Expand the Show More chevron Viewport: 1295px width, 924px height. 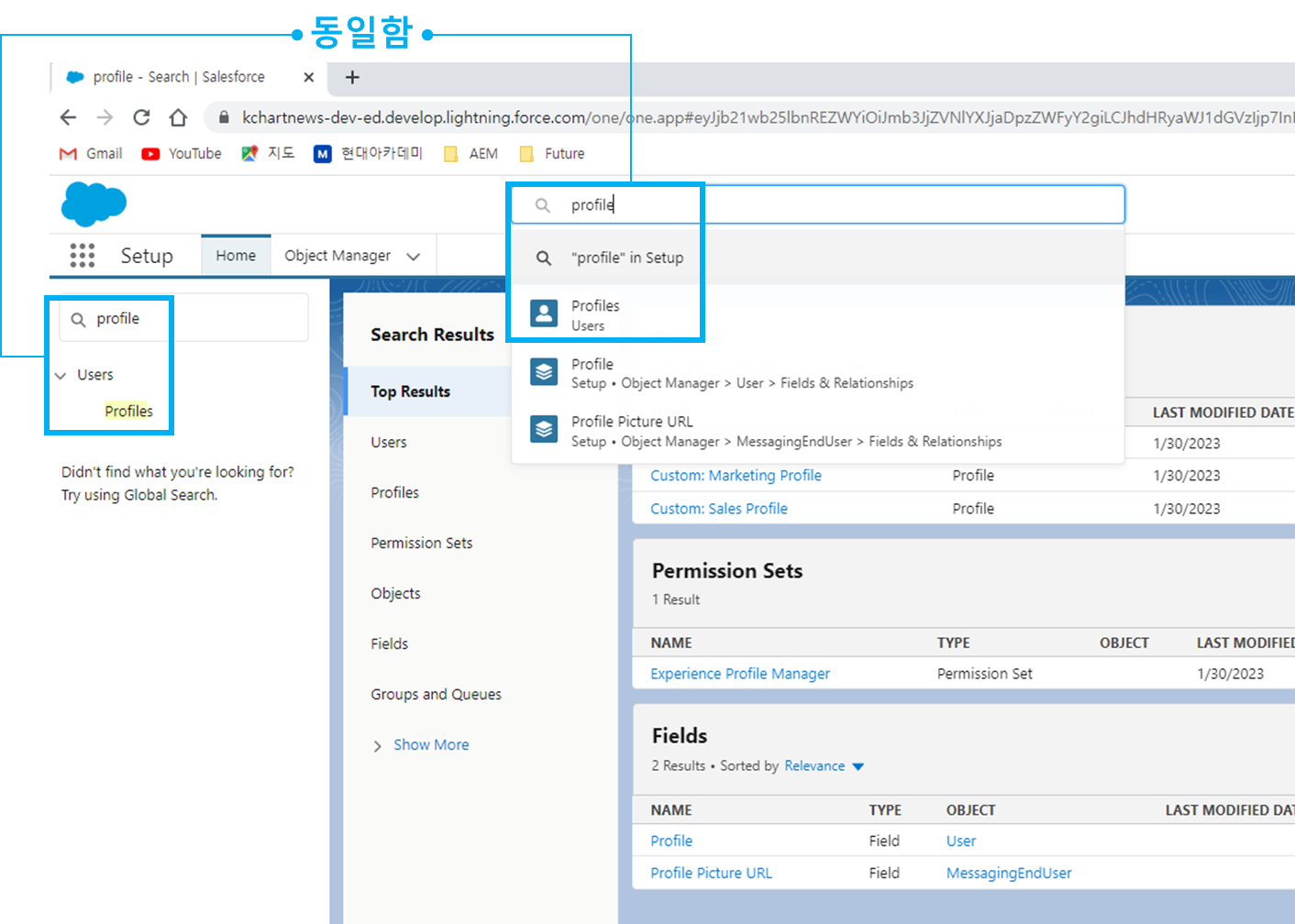(377, 746)
